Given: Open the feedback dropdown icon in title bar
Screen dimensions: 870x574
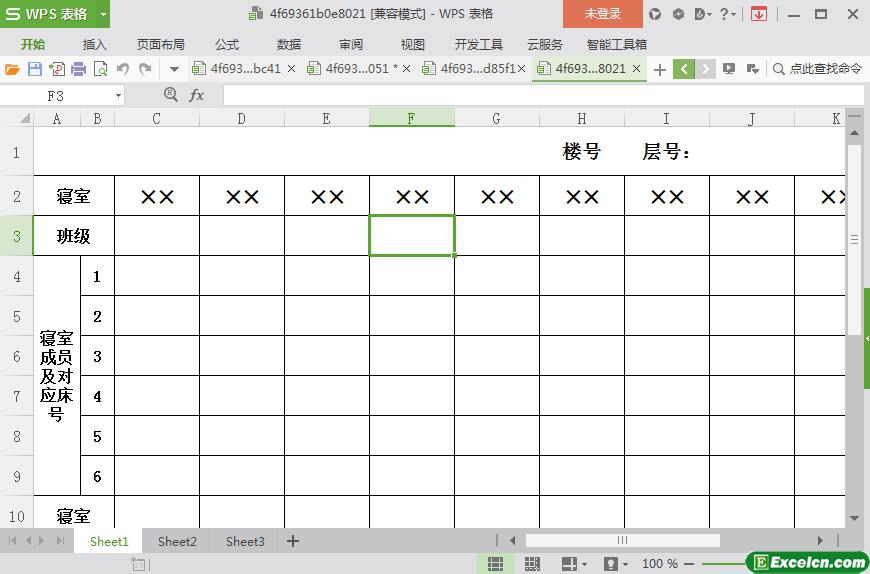Looking at the screenshot, I should (x=703, y=14).
